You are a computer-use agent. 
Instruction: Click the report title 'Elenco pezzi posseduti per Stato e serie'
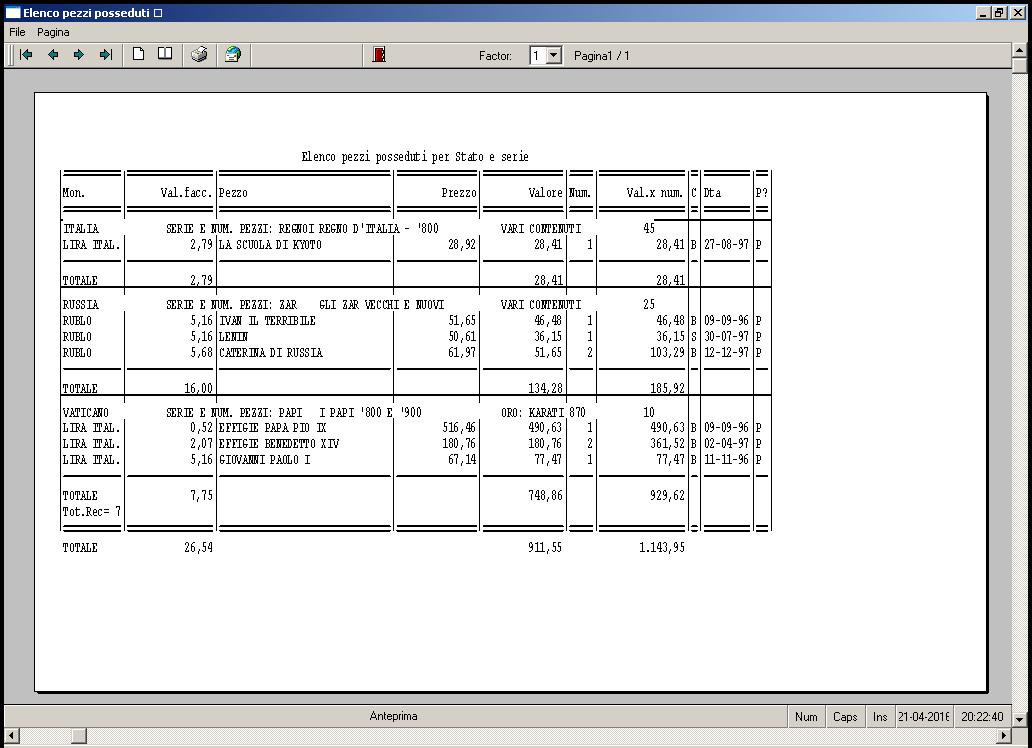415,157
